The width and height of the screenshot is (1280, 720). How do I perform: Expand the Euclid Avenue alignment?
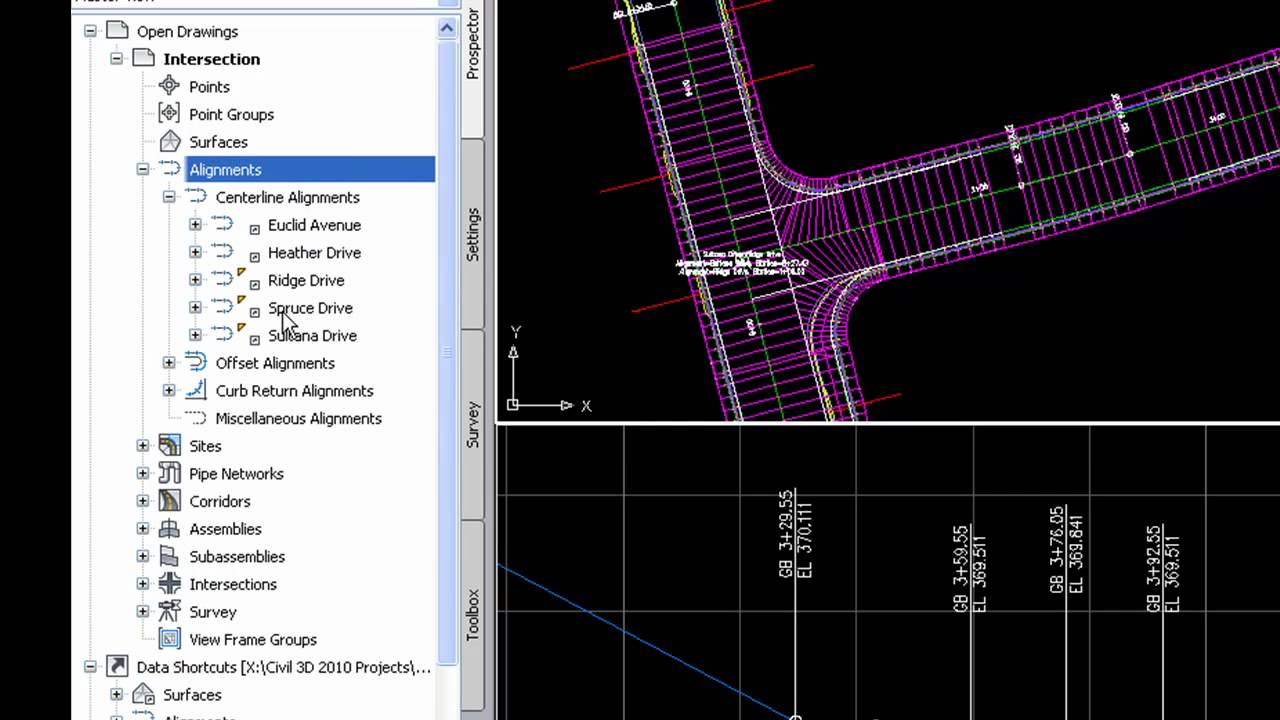[x=195, y=225]
